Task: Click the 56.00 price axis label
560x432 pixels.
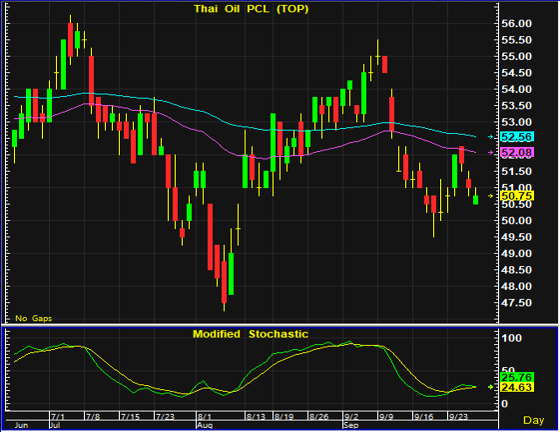Action: point(516,24)
